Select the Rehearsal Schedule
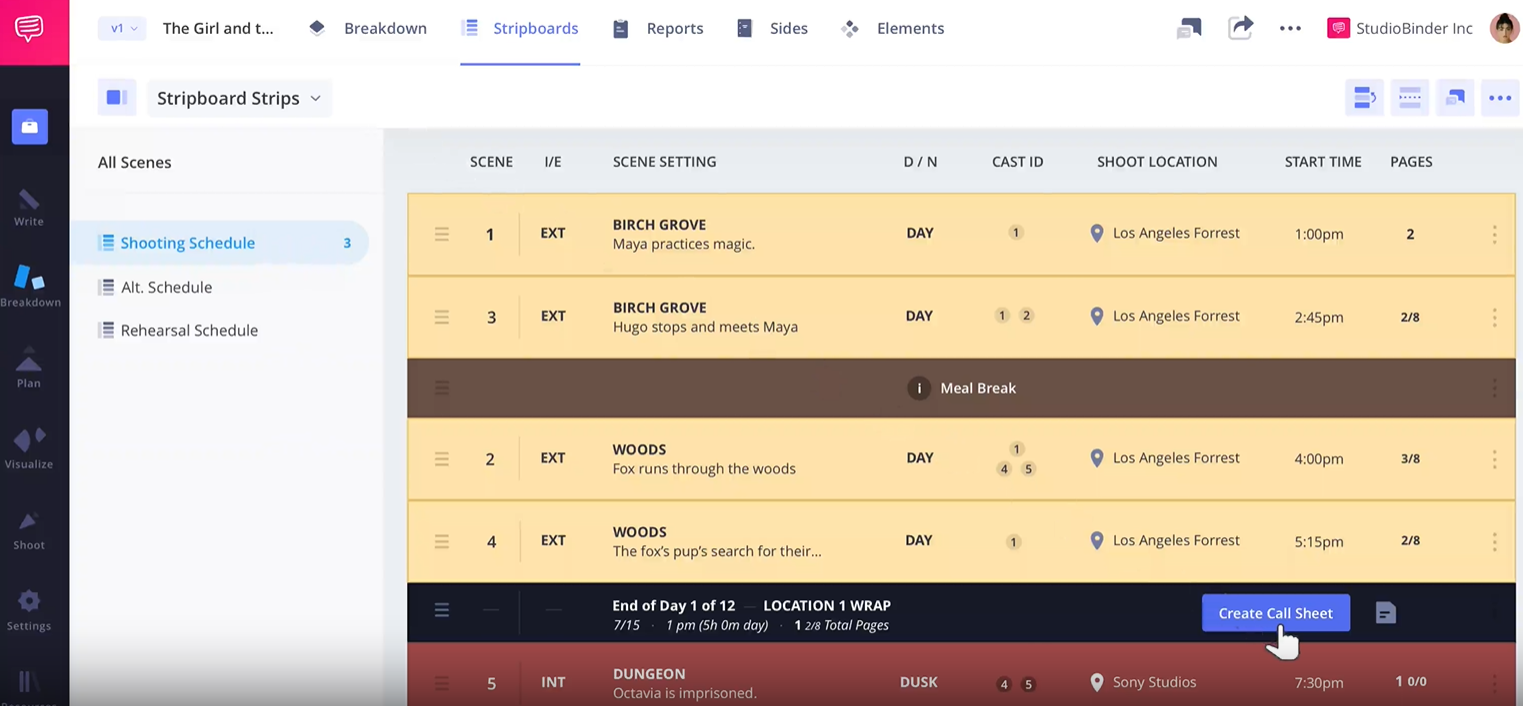Screen dimensions: 1523x706 pos(188,330)
